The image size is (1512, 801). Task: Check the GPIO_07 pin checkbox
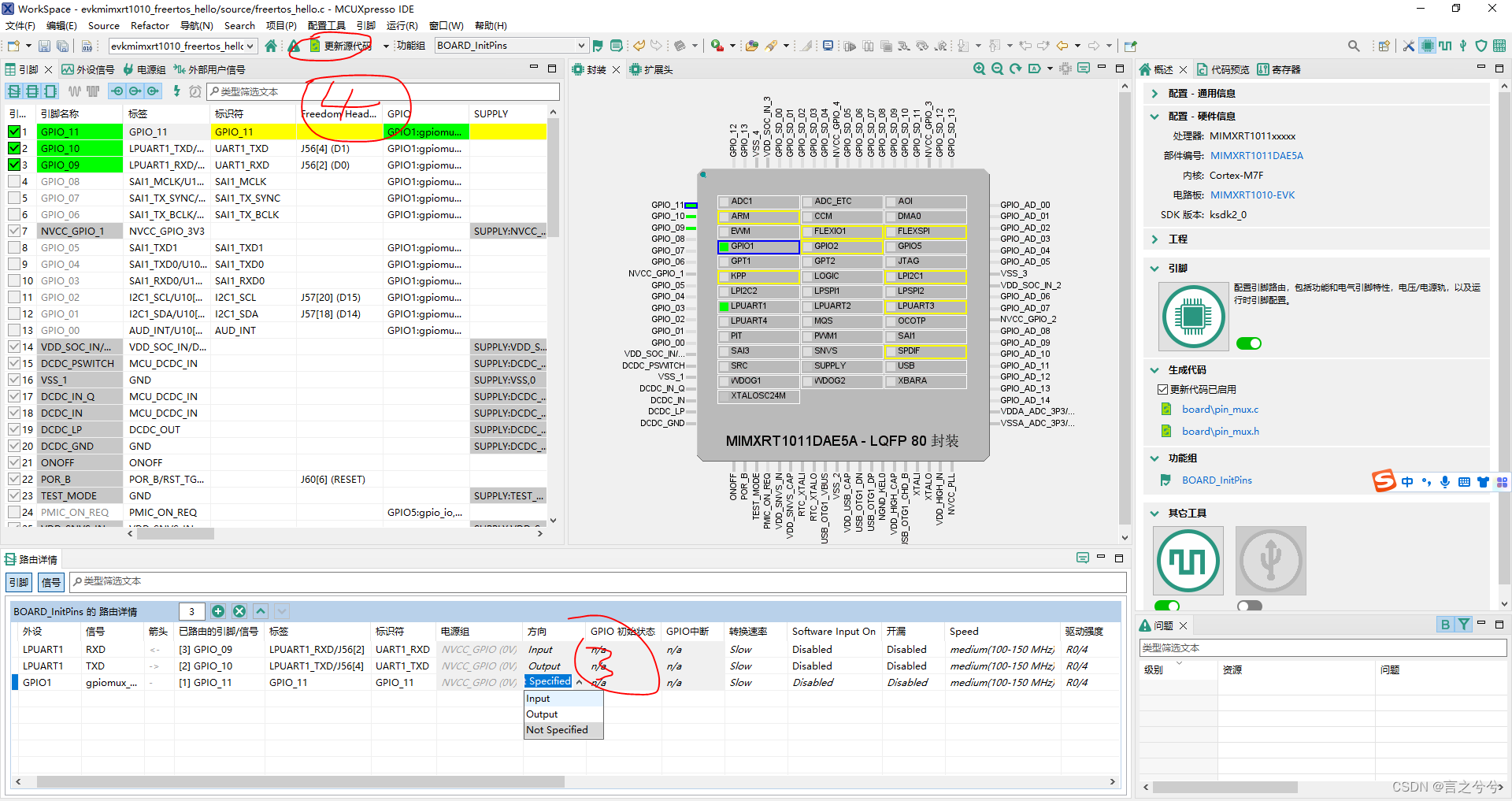14,198
